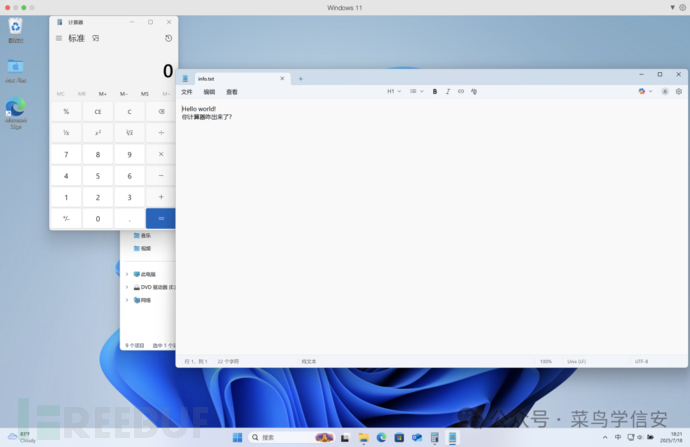Open the Mac Files desktop folder
690x447 pixels.
tap(15, 71)
